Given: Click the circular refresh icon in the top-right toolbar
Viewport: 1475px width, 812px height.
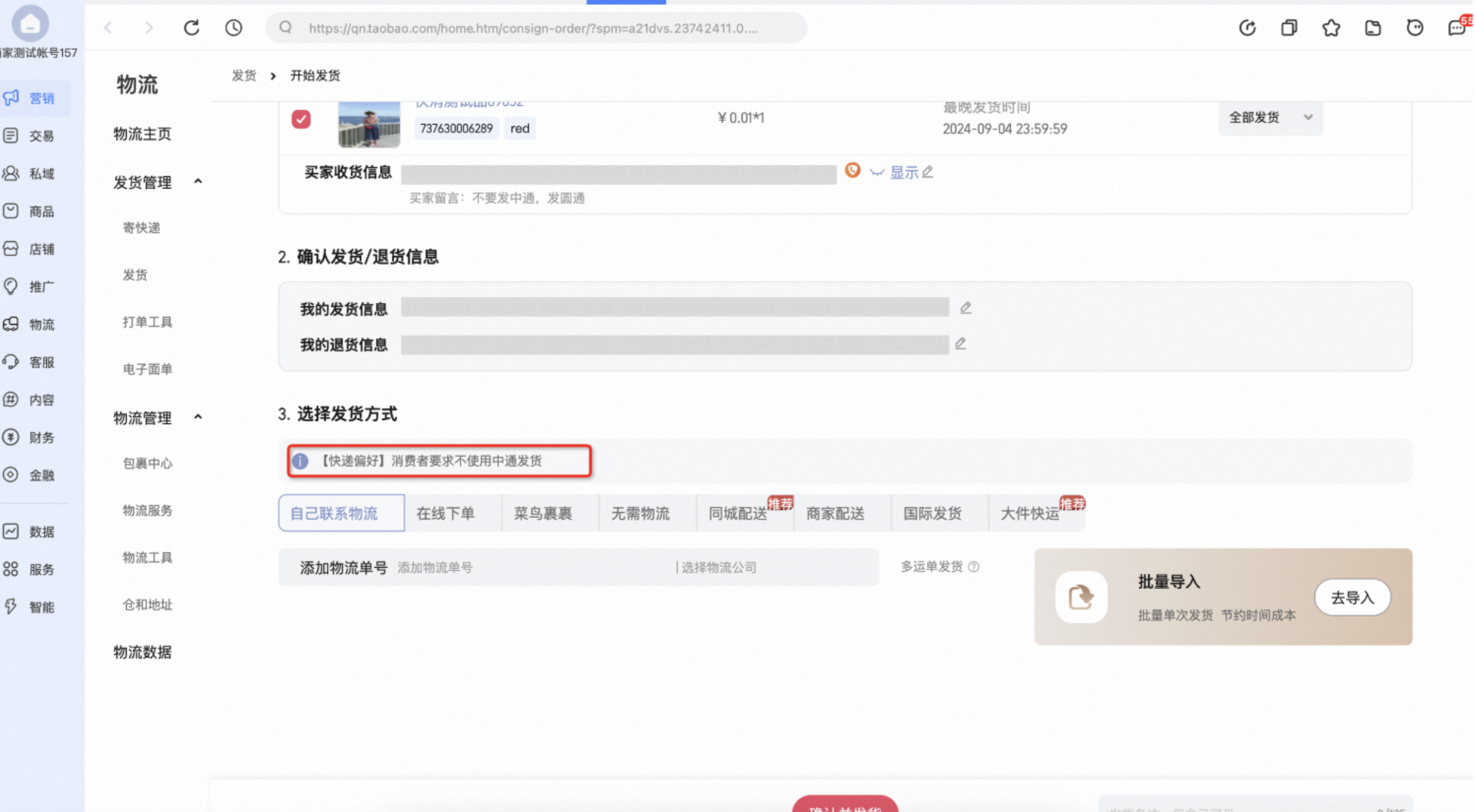Looking at the screenshot, I should click(1247, 28).
